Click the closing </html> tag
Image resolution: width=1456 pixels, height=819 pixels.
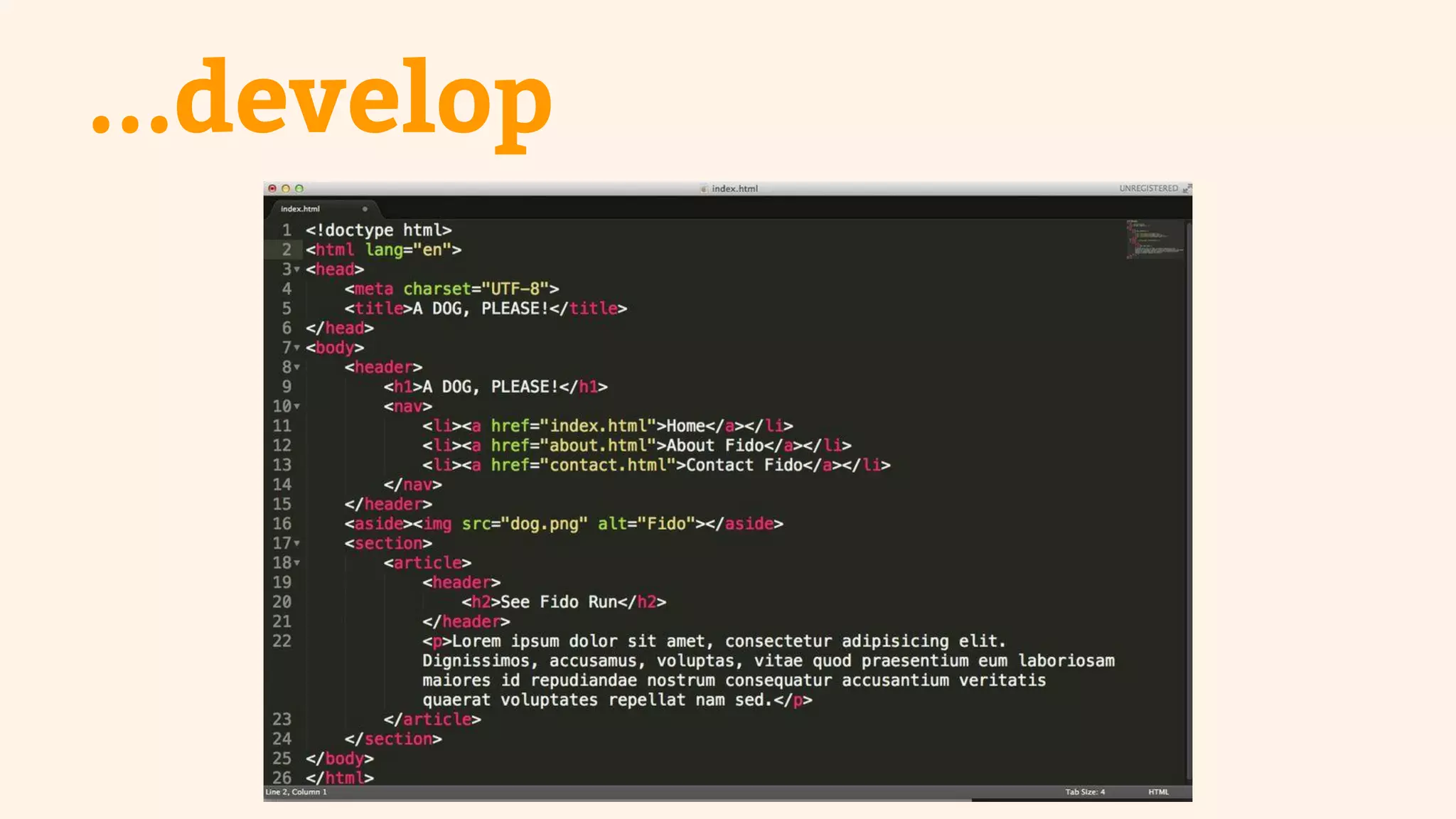pos(340,778)
